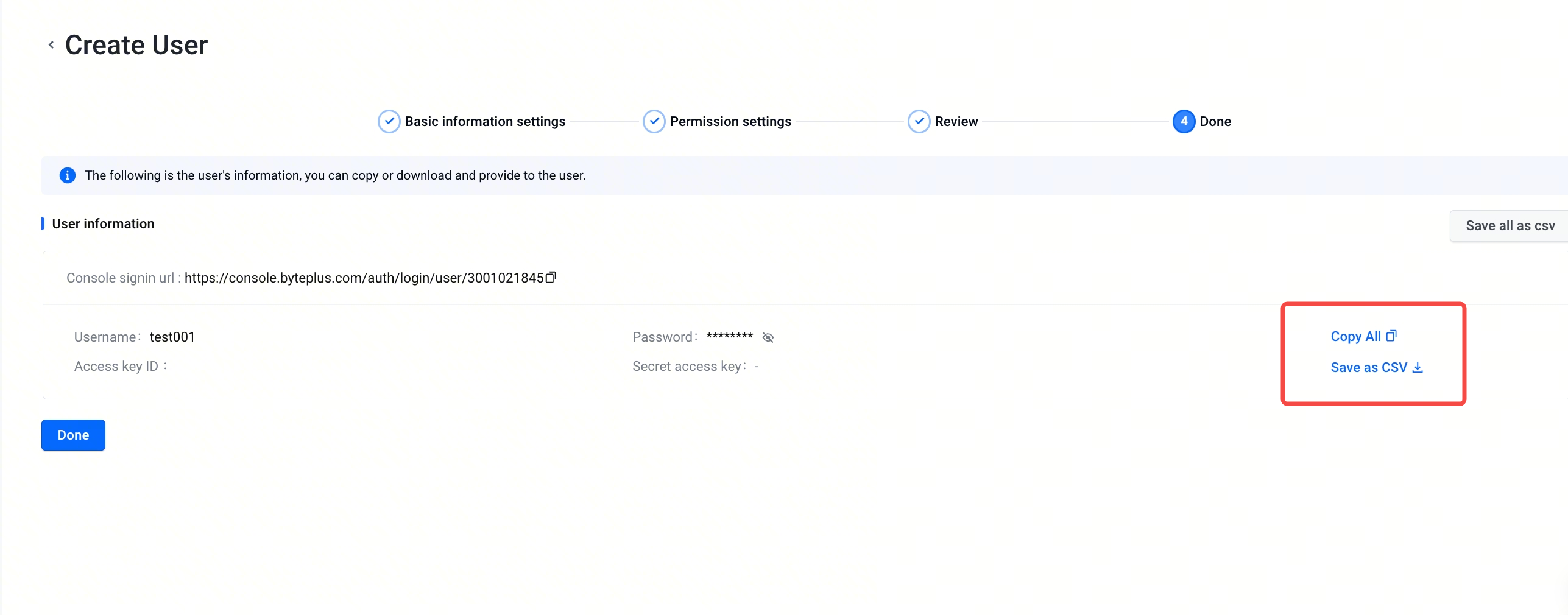Click the banner message about user's information
Image resolution: width=1568 pixels, height=615 pixels.
[x=335, y=175]
